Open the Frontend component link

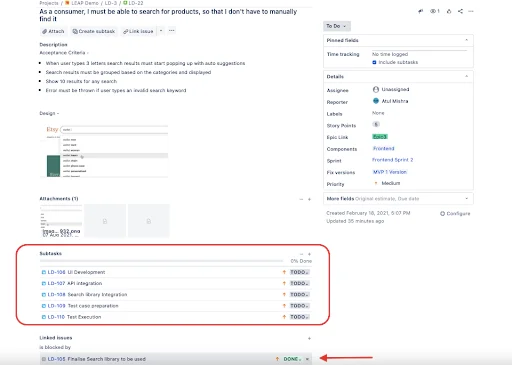pyautogui.click(x=383, y=148)
